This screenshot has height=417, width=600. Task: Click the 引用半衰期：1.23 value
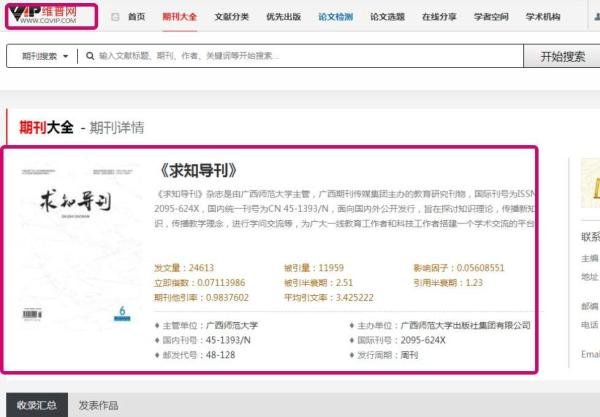click(448, 283)
